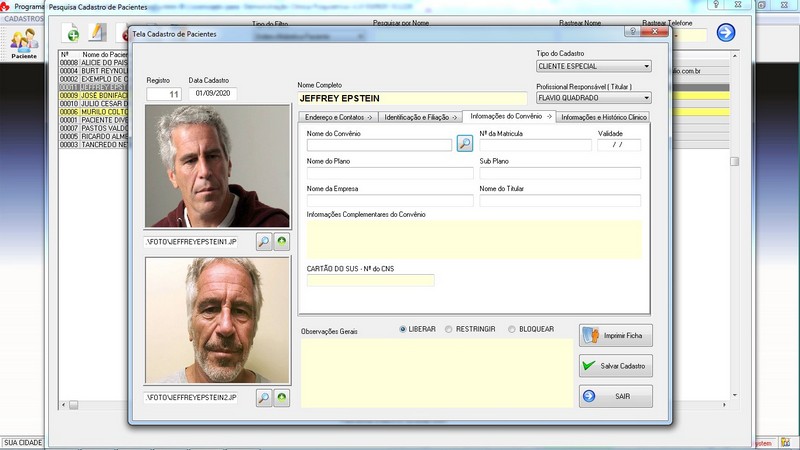Click the SAIR button
The width and height of the screenshot is (800, 450).
pos(615,396)
